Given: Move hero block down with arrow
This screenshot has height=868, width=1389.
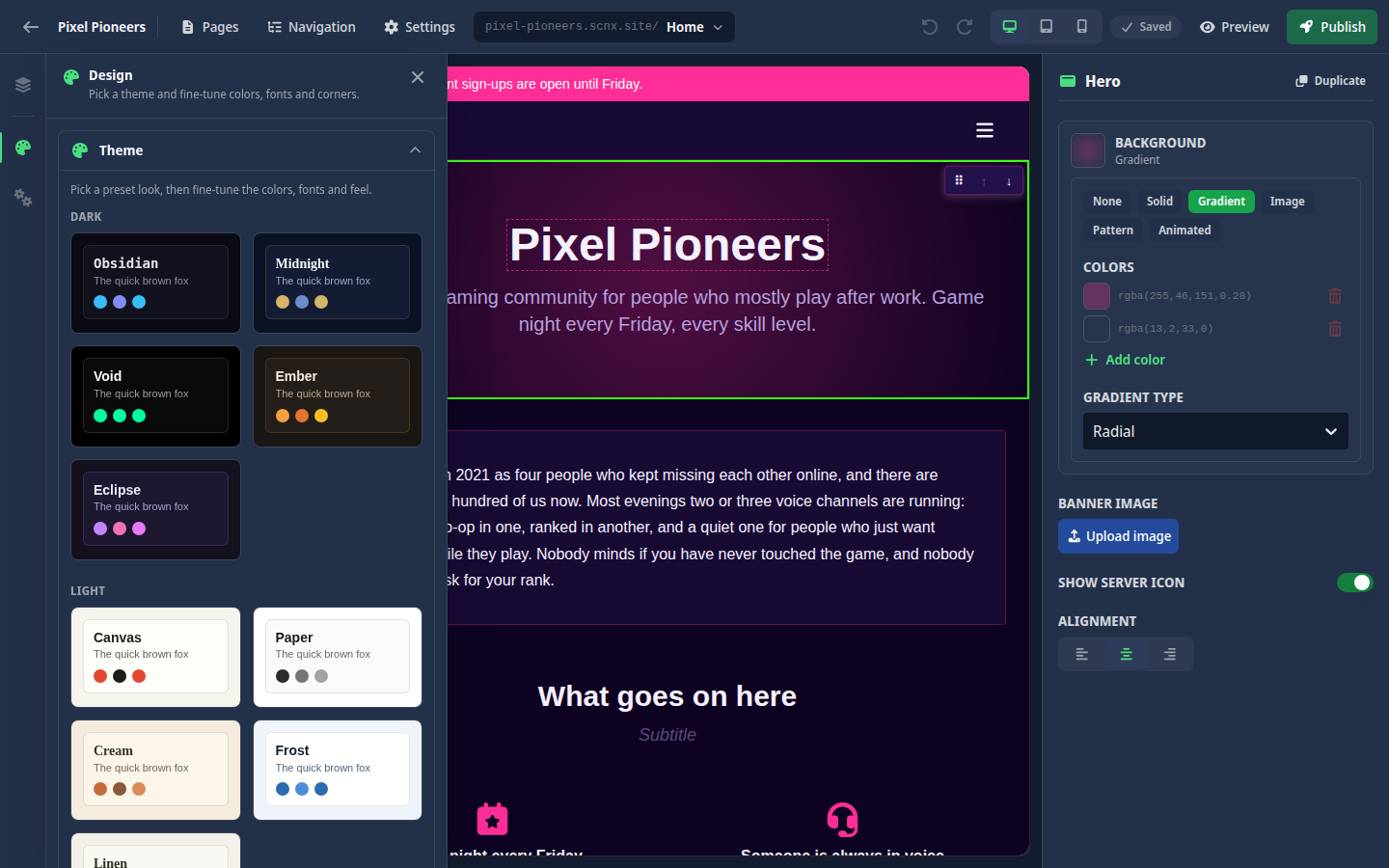Looking at the screenshot, I should (x=1009, y=181).
